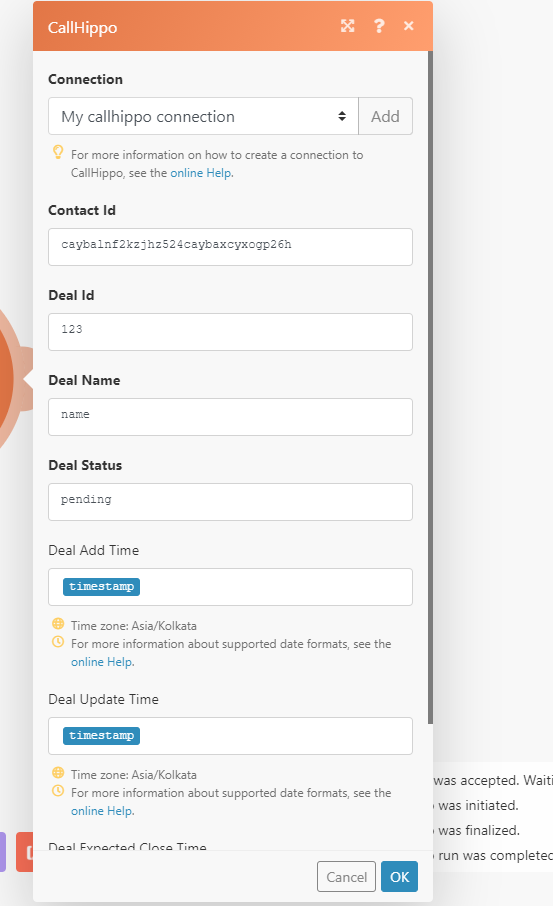
Task: Click the Contact Id label
Action: click(81, 210)
